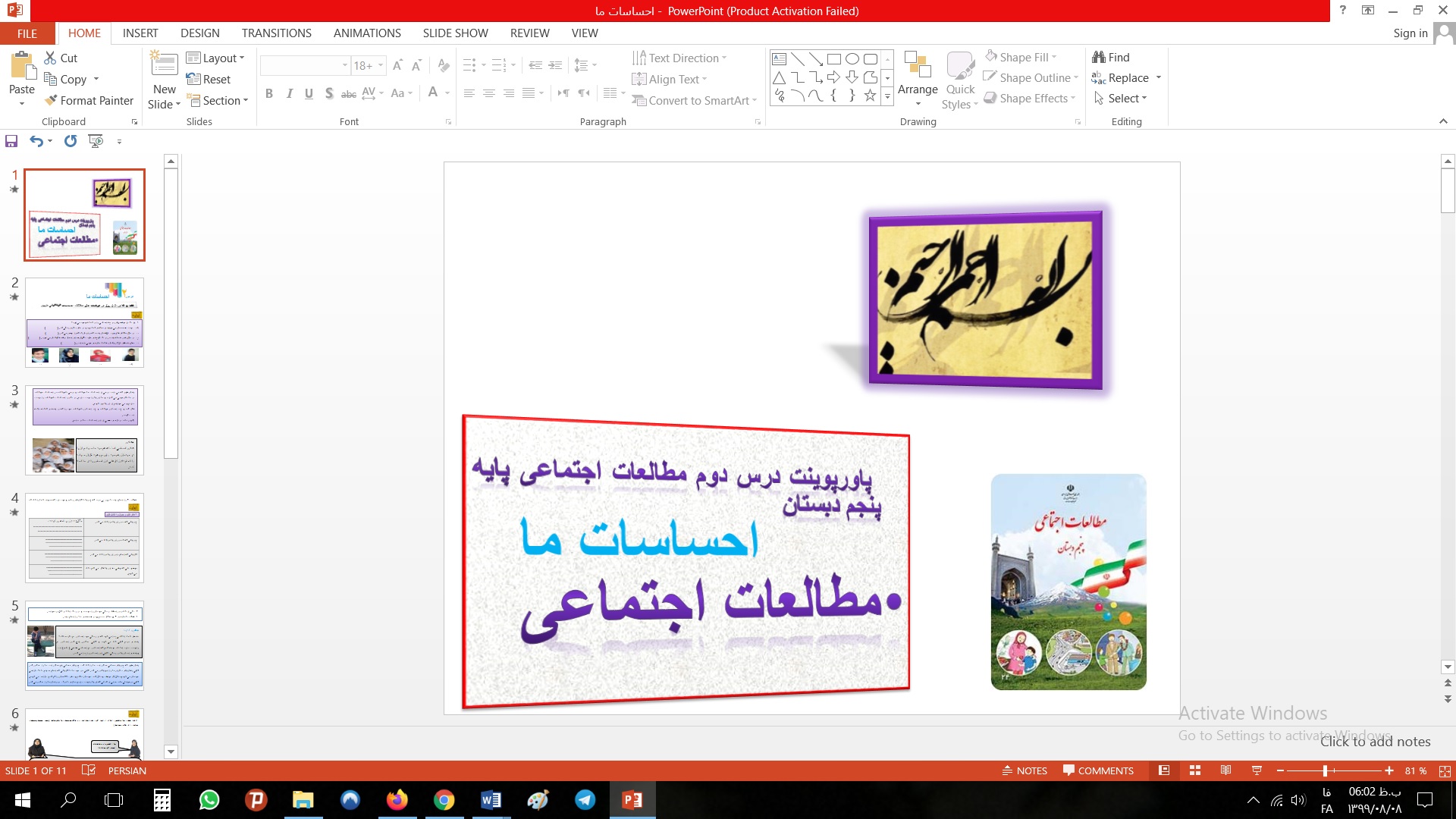
Task: Click the Find binoculars icon
Action: (1099, 58)
